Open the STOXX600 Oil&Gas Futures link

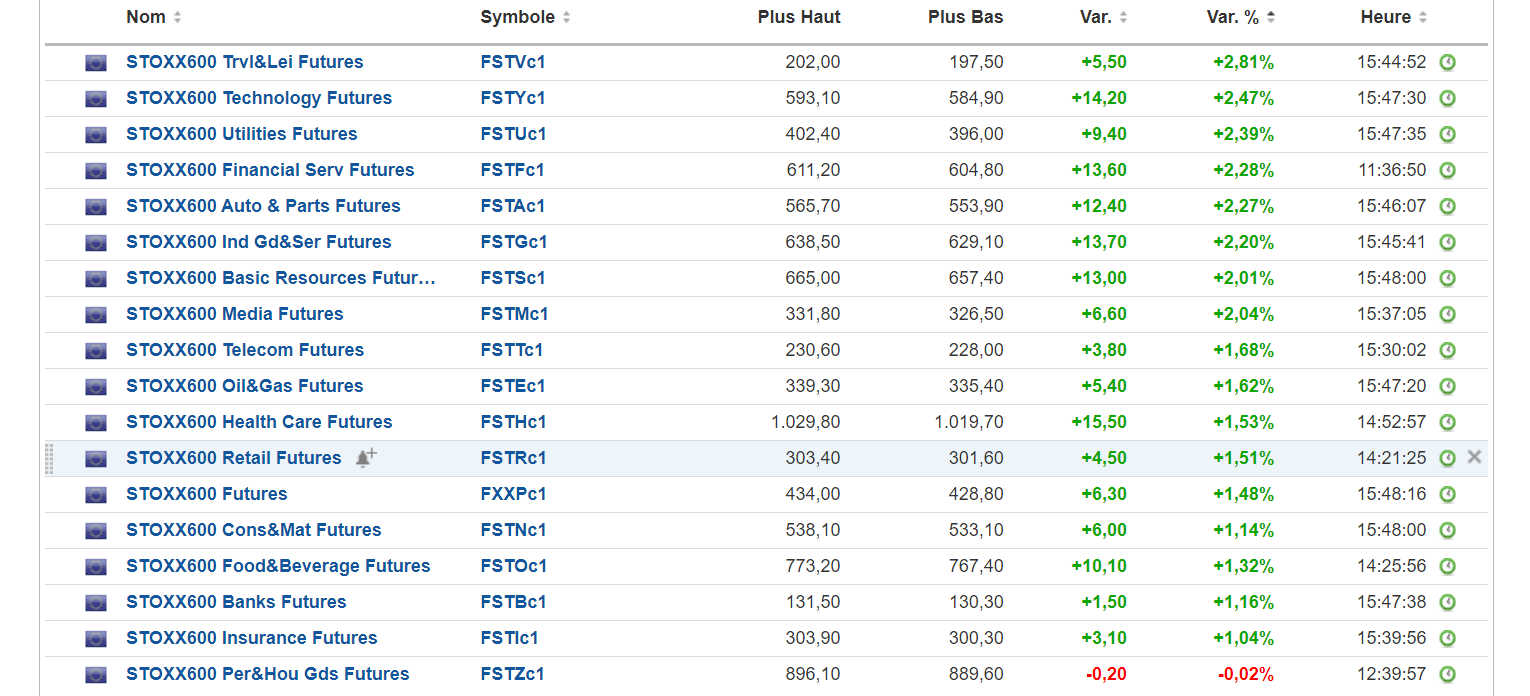(244, 386)
